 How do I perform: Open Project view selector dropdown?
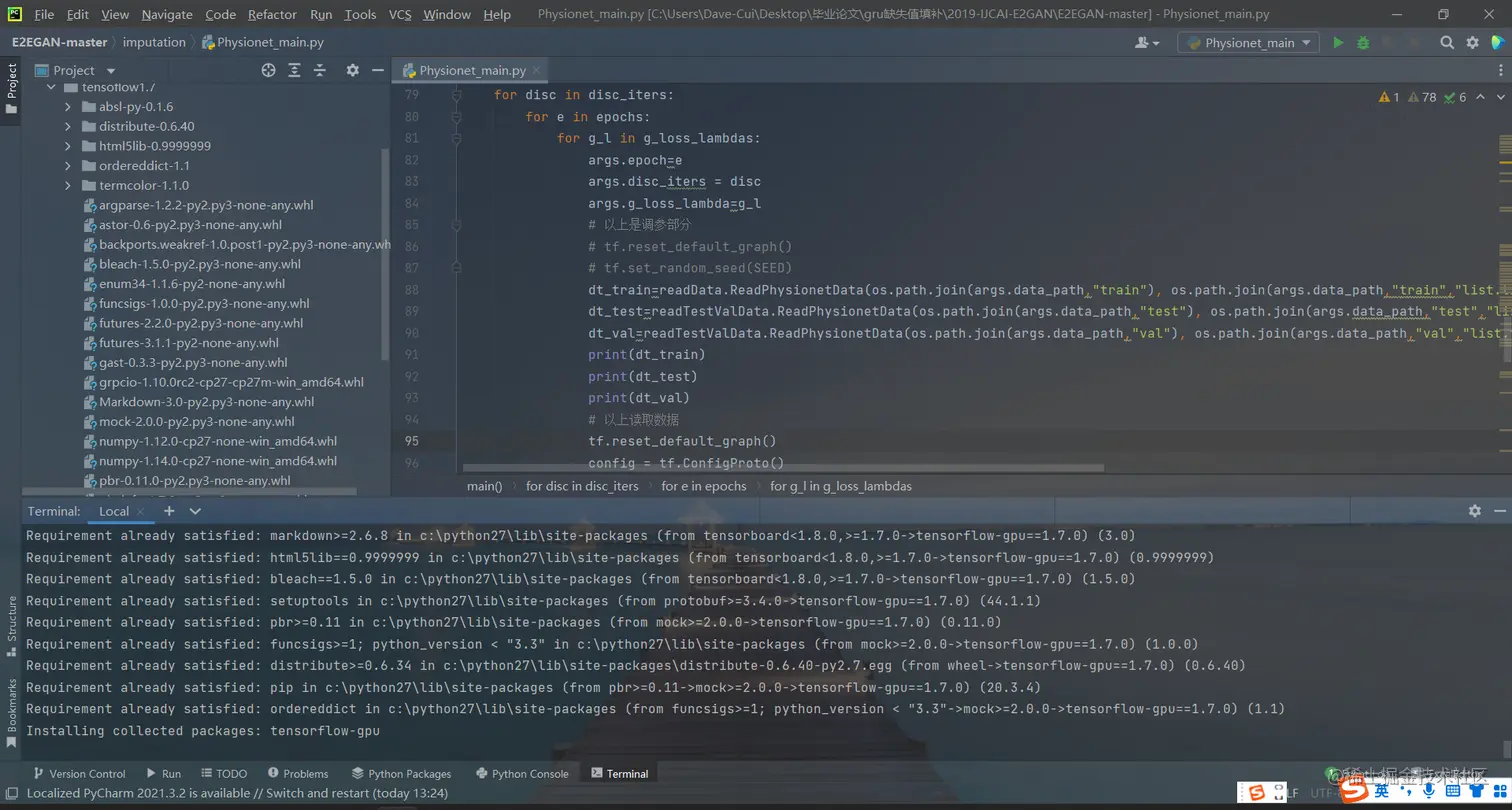tap(76, 70)
